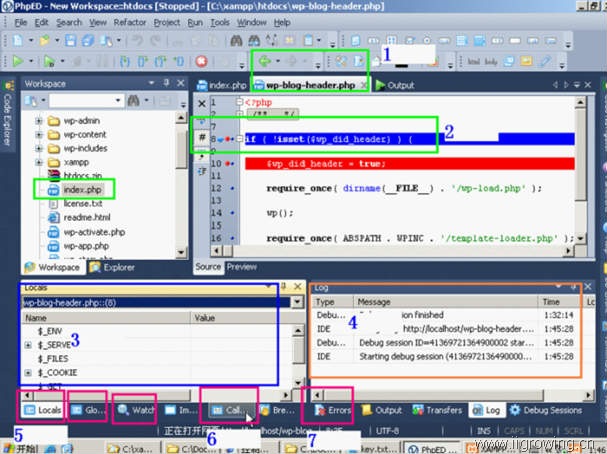607x454 pixels.
Task: Expand the $_COOKIE variable node
Action: point(28,373)
